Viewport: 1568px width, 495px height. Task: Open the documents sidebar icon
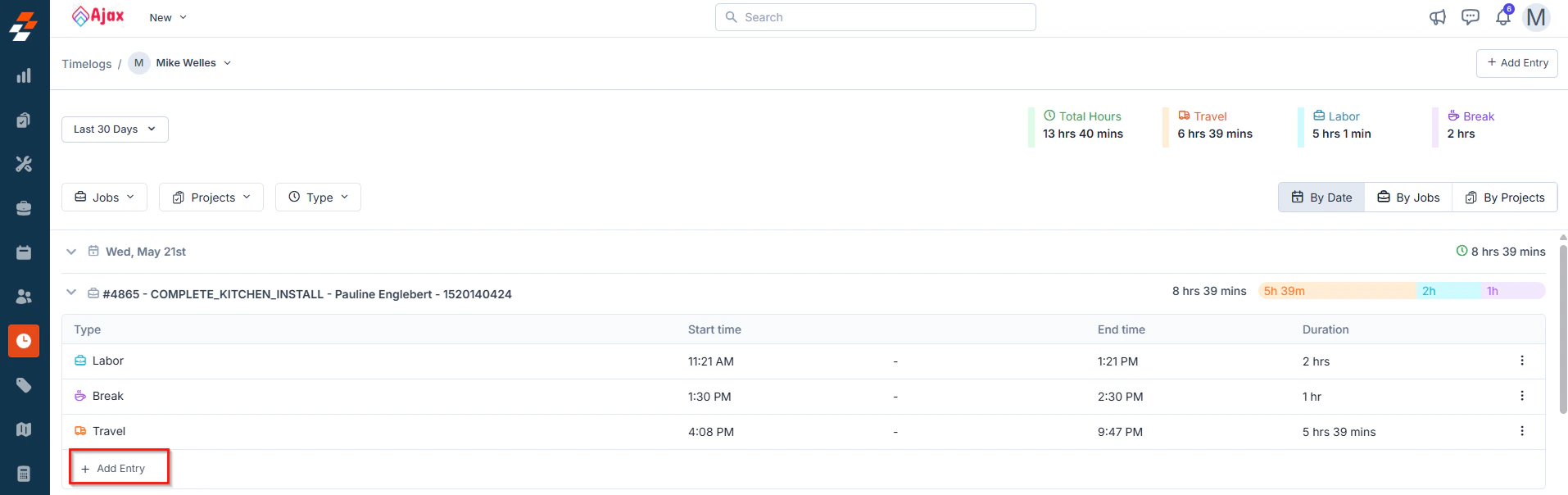(x=24, y=120)
